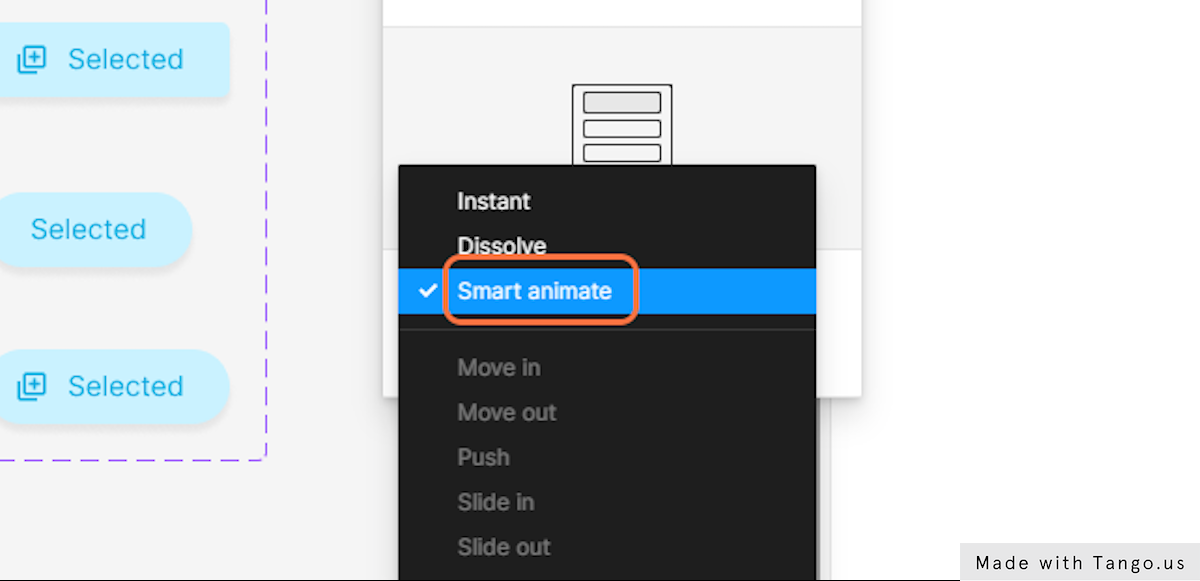Screen dimensions: 1200x581
Task: Pick the Move in animation entry
Action: pos(499,368)
